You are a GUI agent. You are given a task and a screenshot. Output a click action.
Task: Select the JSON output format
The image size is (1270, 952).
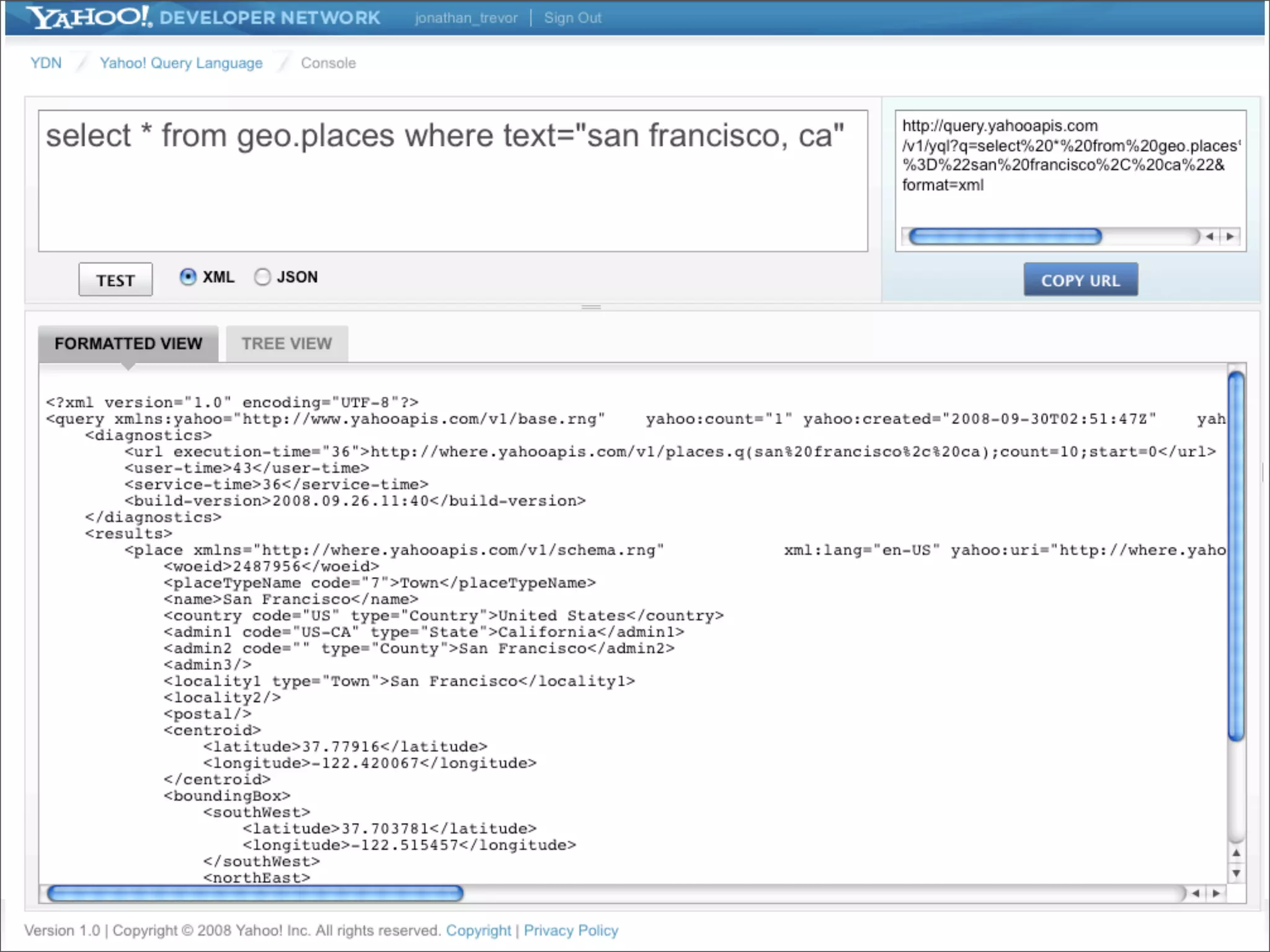(x=262, y=276)
